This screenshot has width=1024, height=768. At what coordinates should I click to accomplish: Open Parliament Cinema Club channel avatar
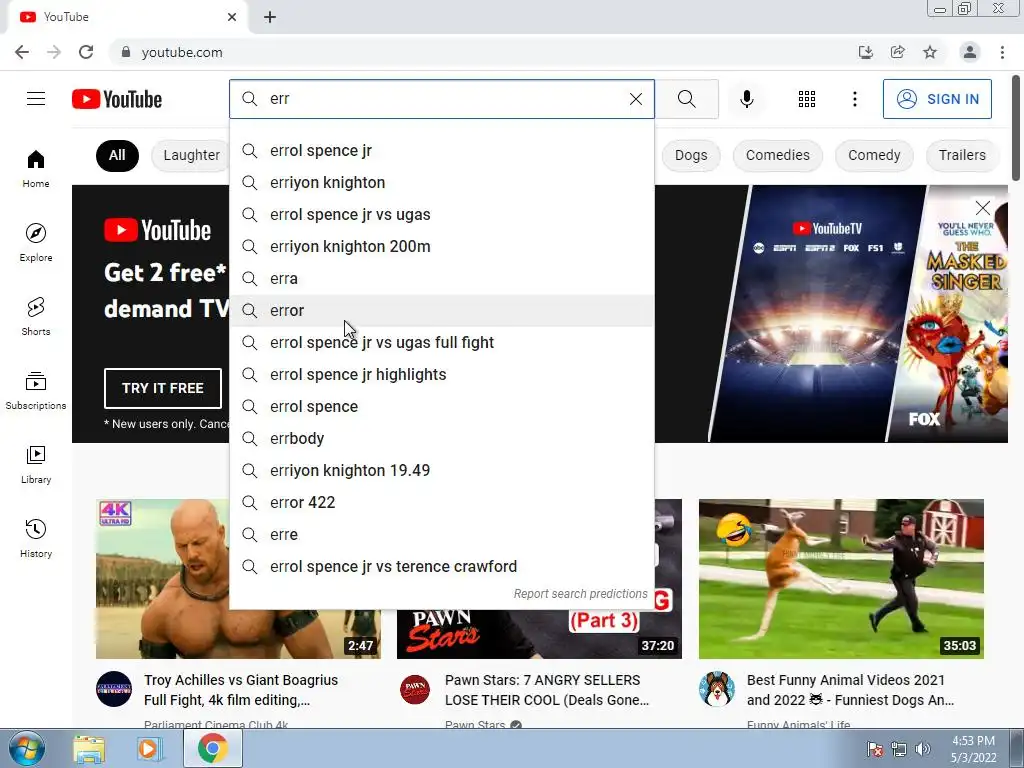pyautogui.click(x=114, y=689)
